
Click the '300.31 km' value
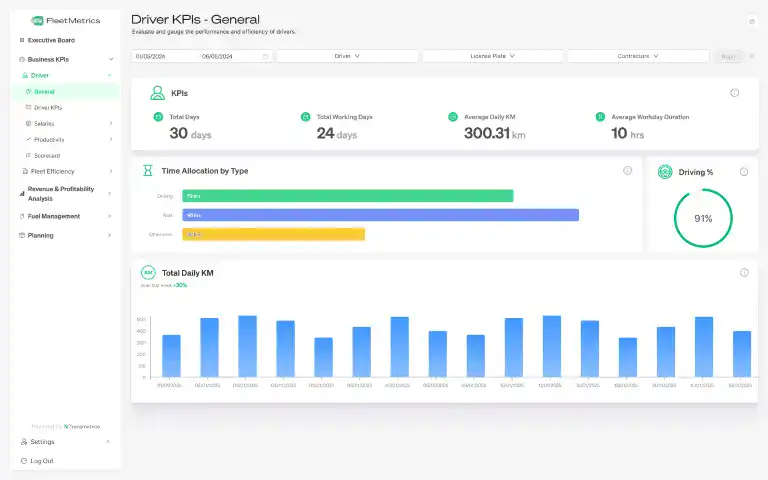(x=495, y=133)
